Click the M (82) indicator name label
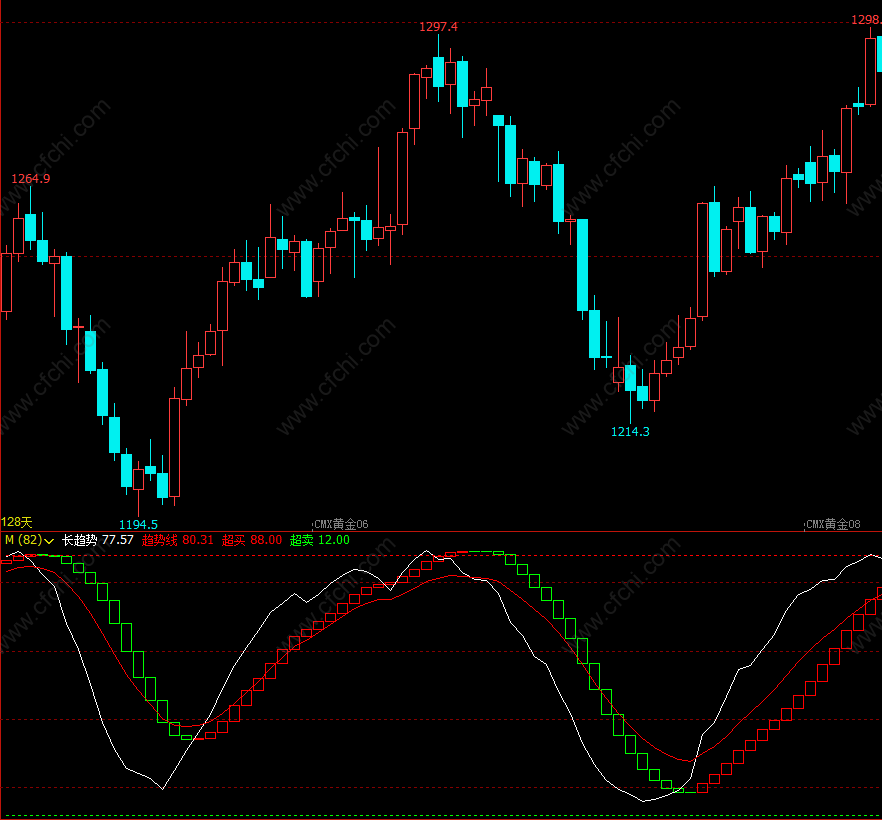The image size is (882, 820). tap(23, 540)
